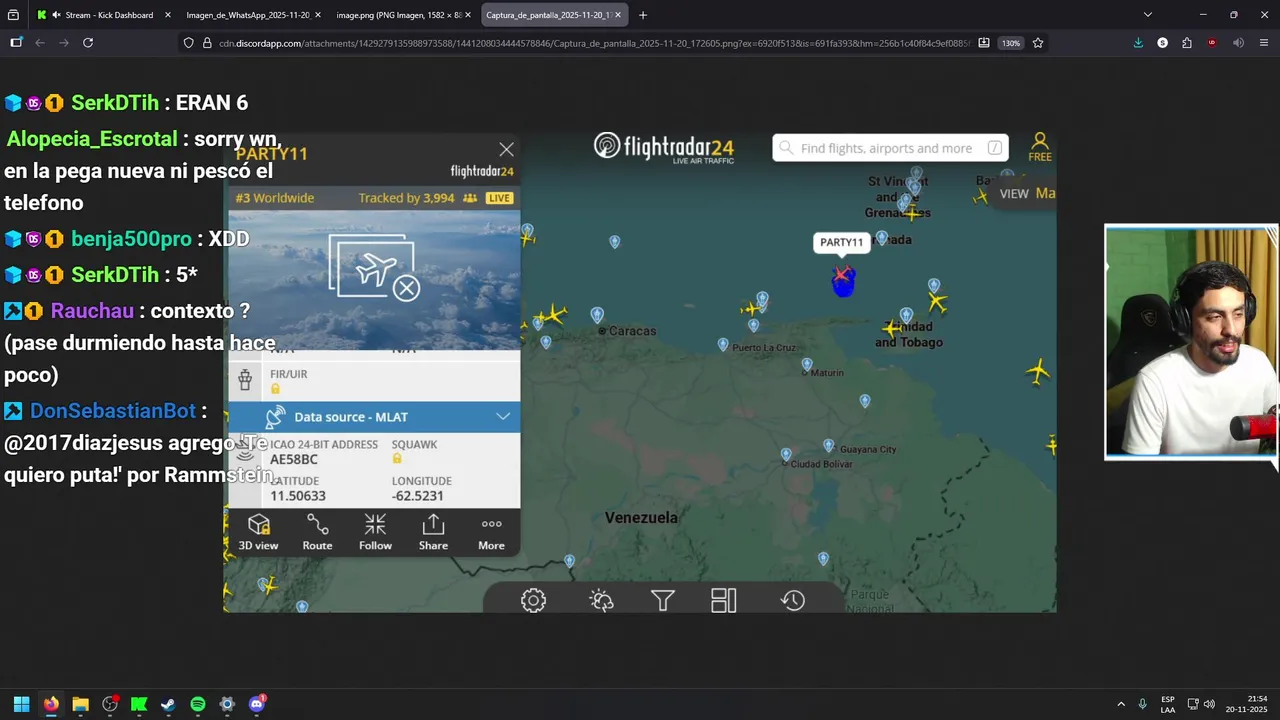This screenshot has height=720, width=1280.
Task: Click the flightradar24 logo on map
Action: pyautogui.click(x=664, y=148)
